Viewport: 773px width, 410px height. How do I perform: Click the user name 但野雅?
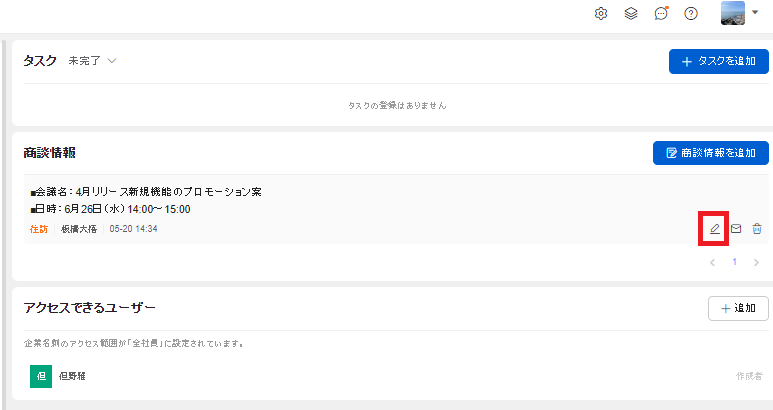coord(72,376)
